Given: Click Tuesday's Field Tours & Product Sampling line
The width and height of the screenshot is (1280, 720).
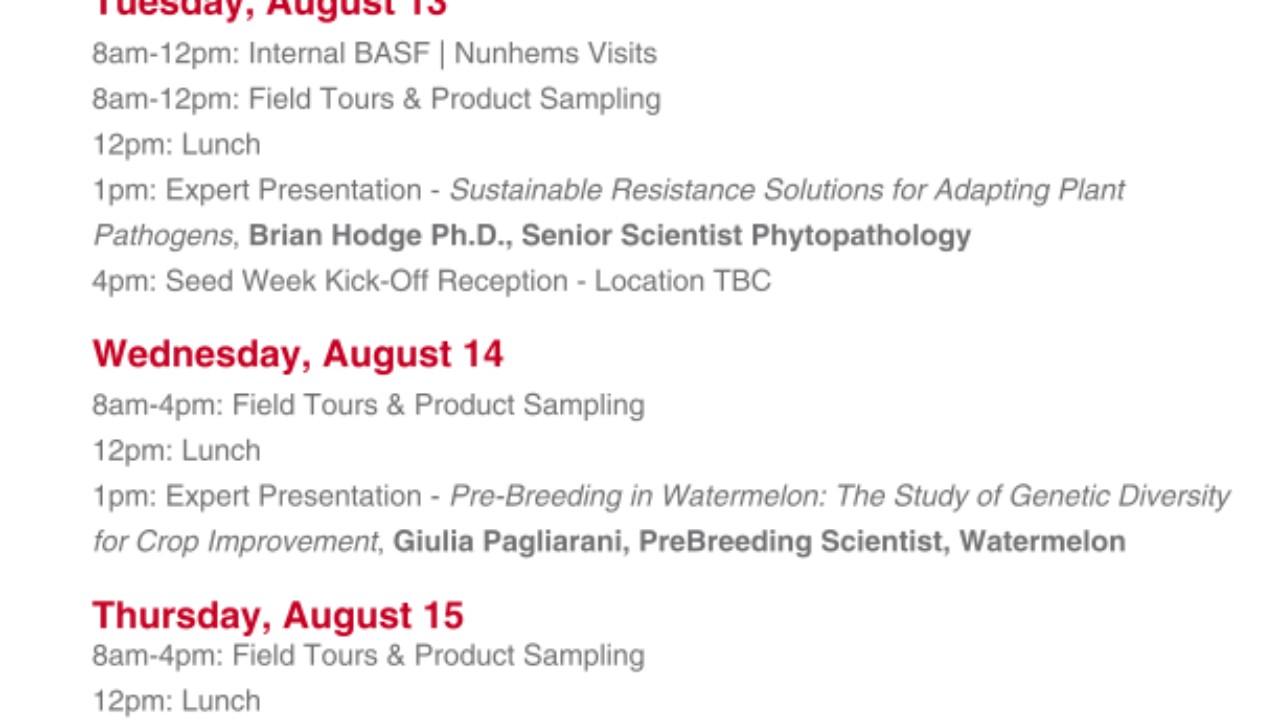Looking at the screenshot, I should [376, 99].
